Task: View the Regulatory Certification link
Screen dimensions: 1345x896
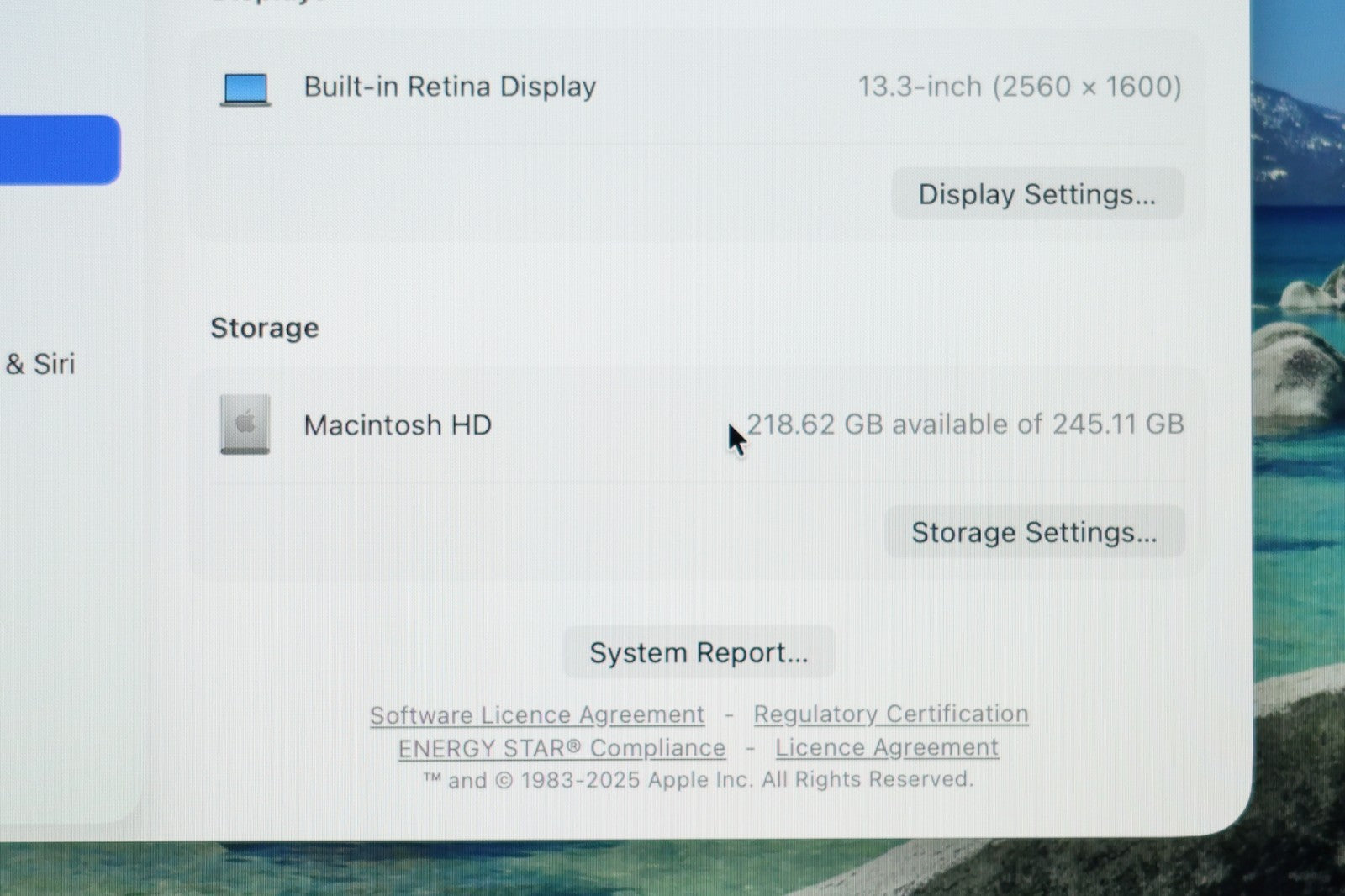Action: [890, 714]
